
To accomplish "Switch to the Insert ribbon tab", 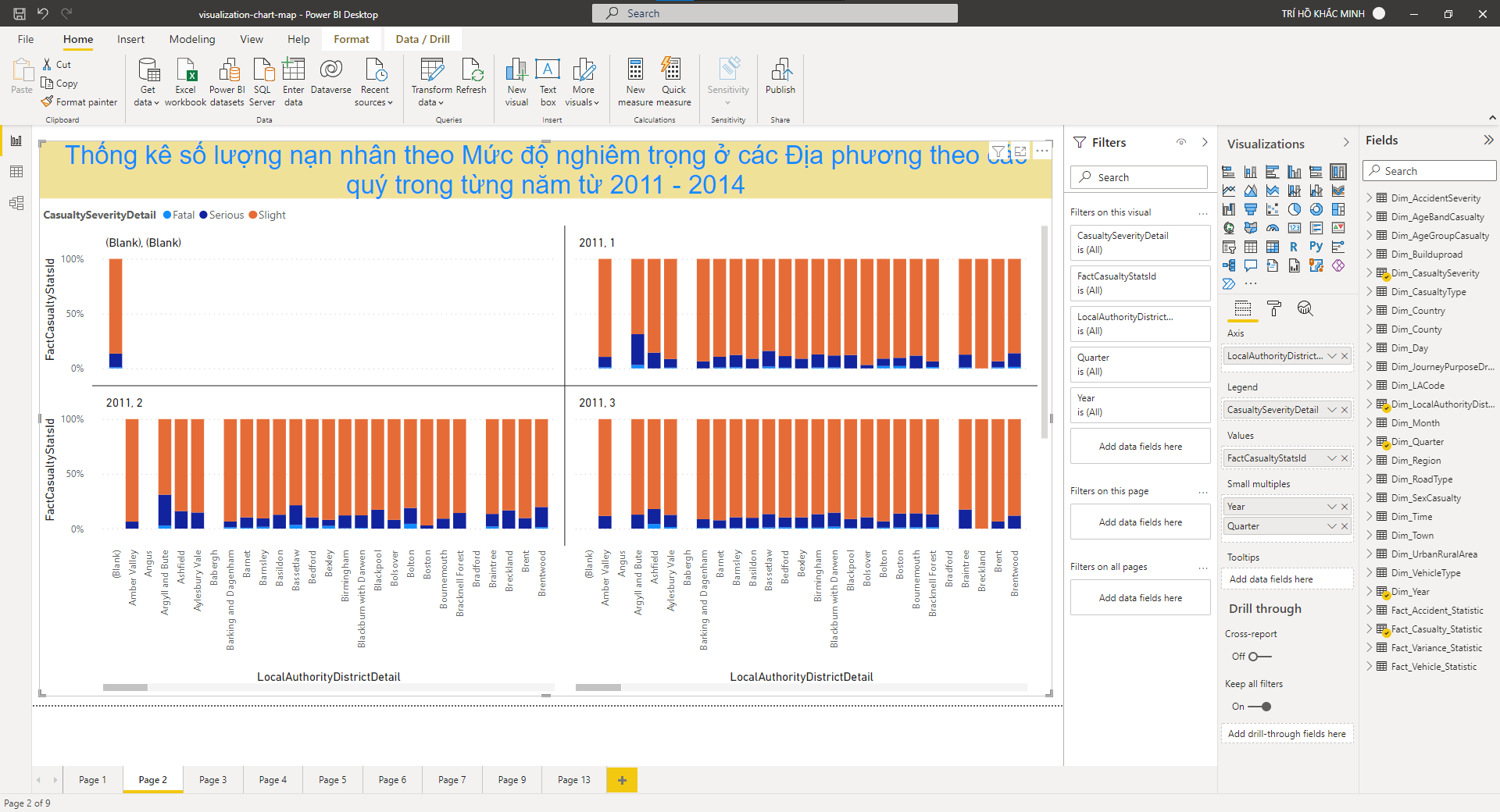I will click(130, 39).
